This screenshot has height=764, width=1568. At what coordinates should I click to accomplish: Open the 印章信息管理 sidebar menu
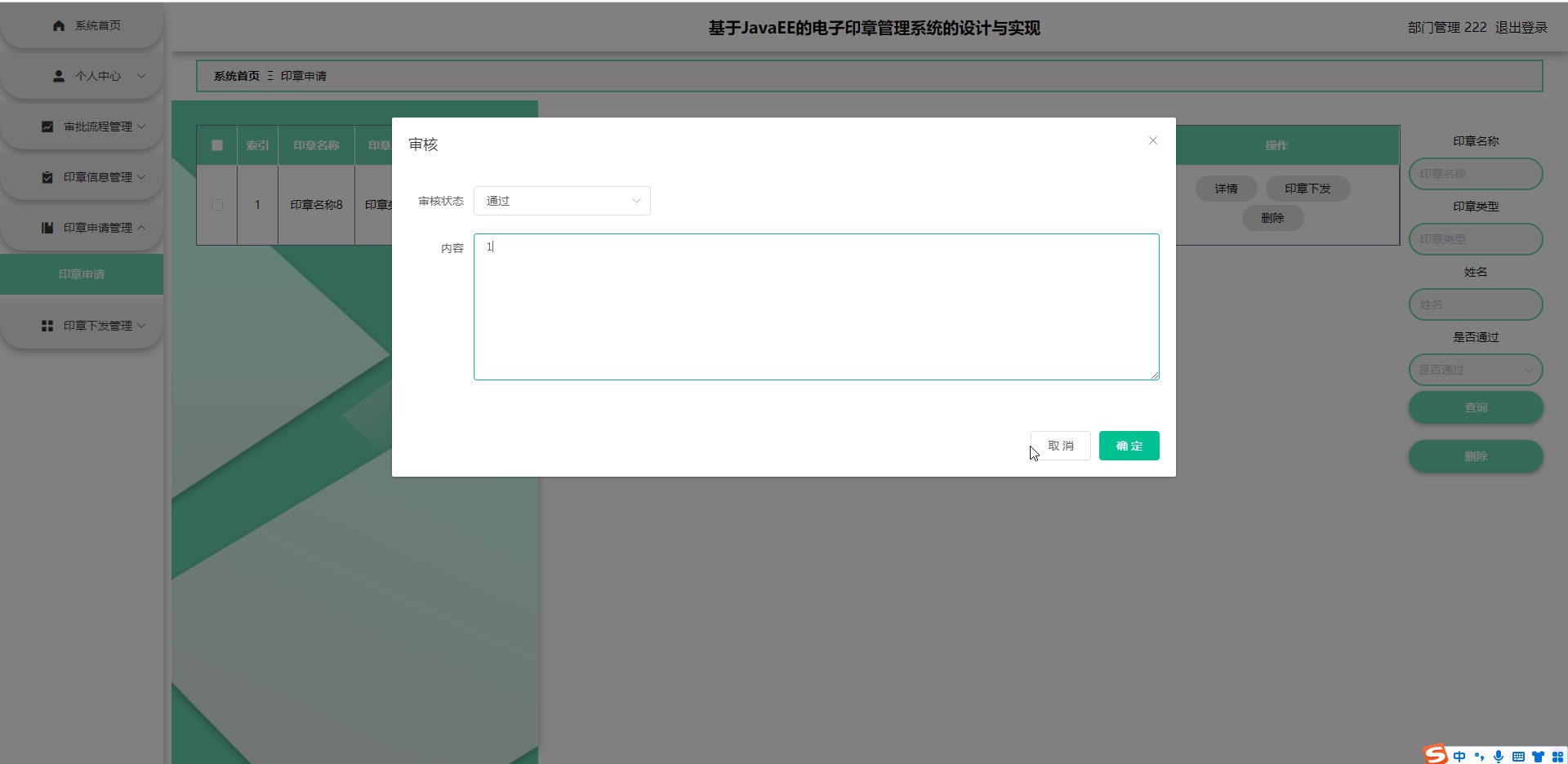pyautogui.click(x=82, y=177)
